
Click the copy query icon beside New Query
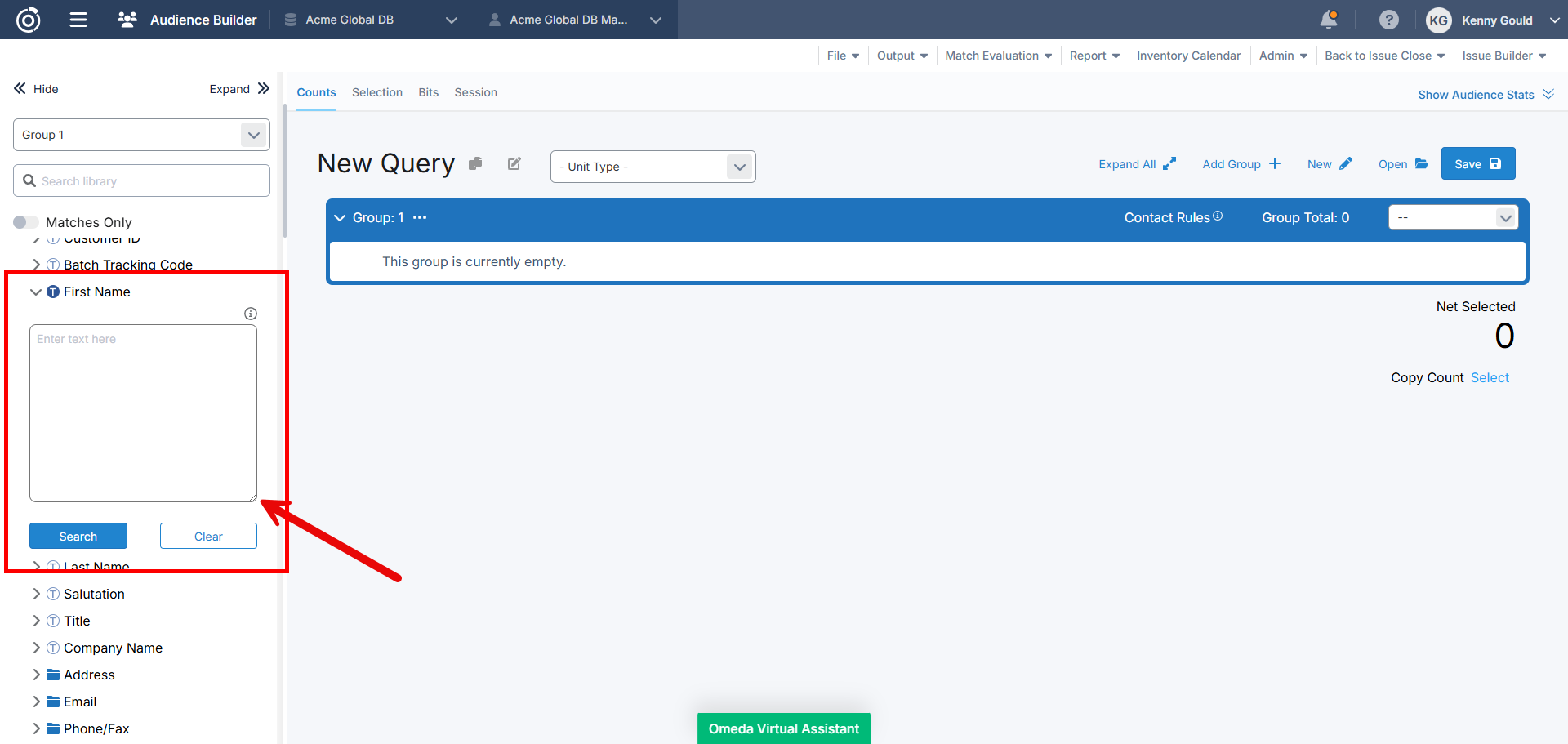pos(475,163)
